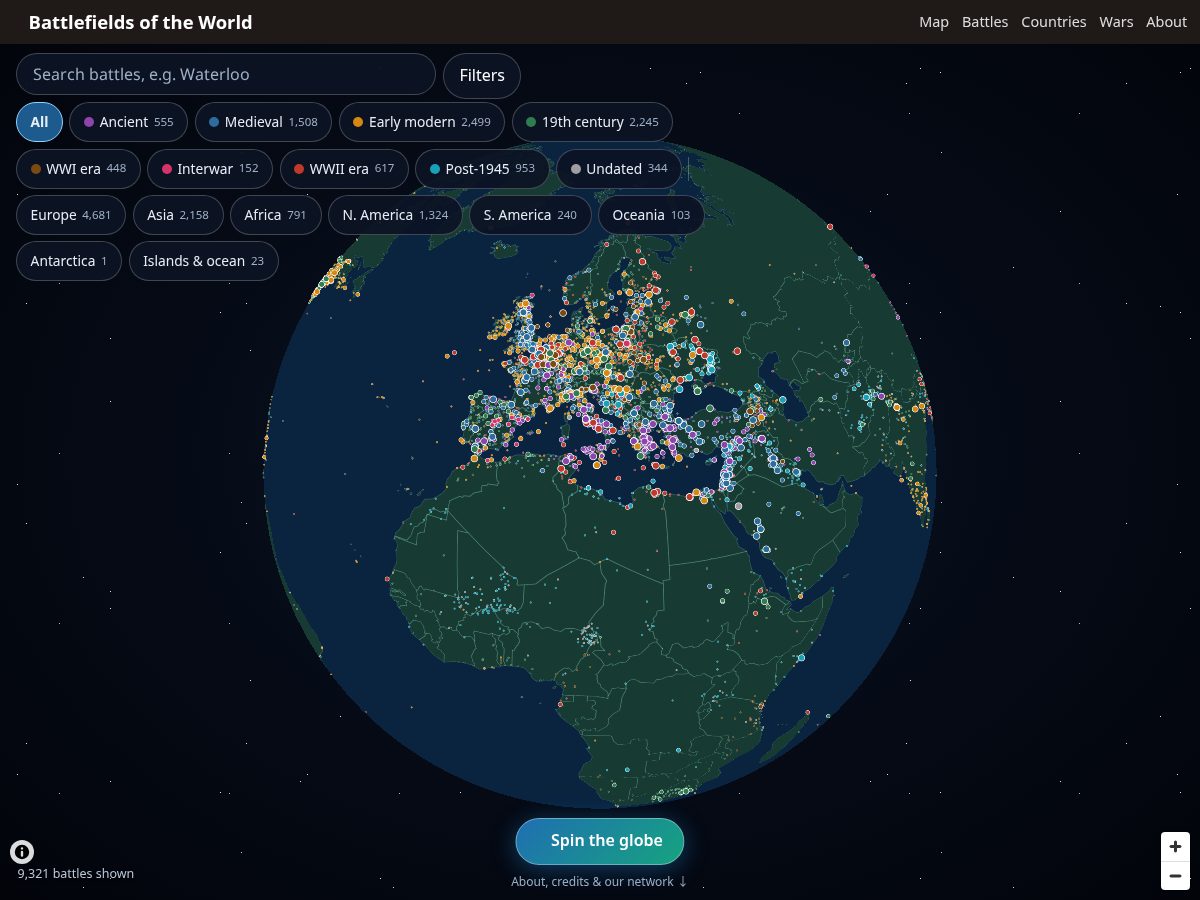The image size is (1200, 900).
Task: Toggle the Ancient era filter
Action: pyautogui.click(x=128, y=122)
